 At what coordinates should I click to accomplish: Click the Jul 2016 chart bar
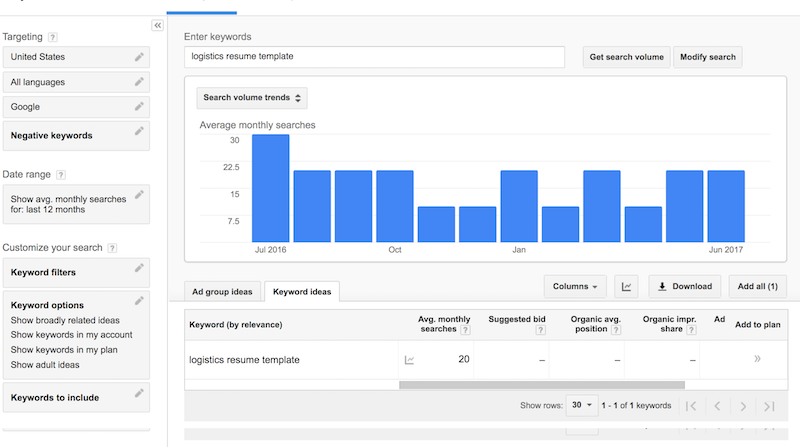point(270,188)
